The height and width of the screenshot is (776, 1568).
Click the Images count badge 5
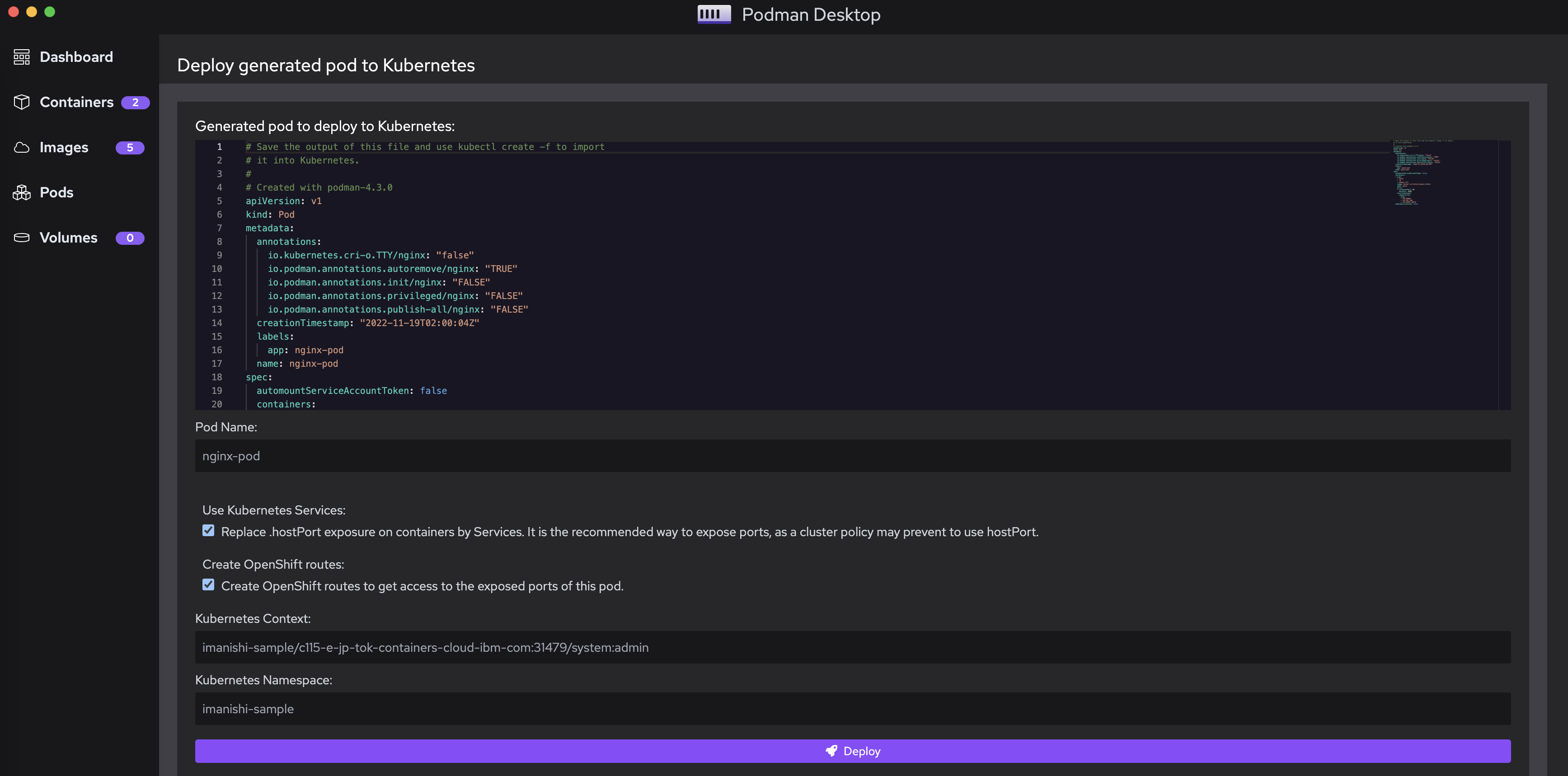[130, 147]
